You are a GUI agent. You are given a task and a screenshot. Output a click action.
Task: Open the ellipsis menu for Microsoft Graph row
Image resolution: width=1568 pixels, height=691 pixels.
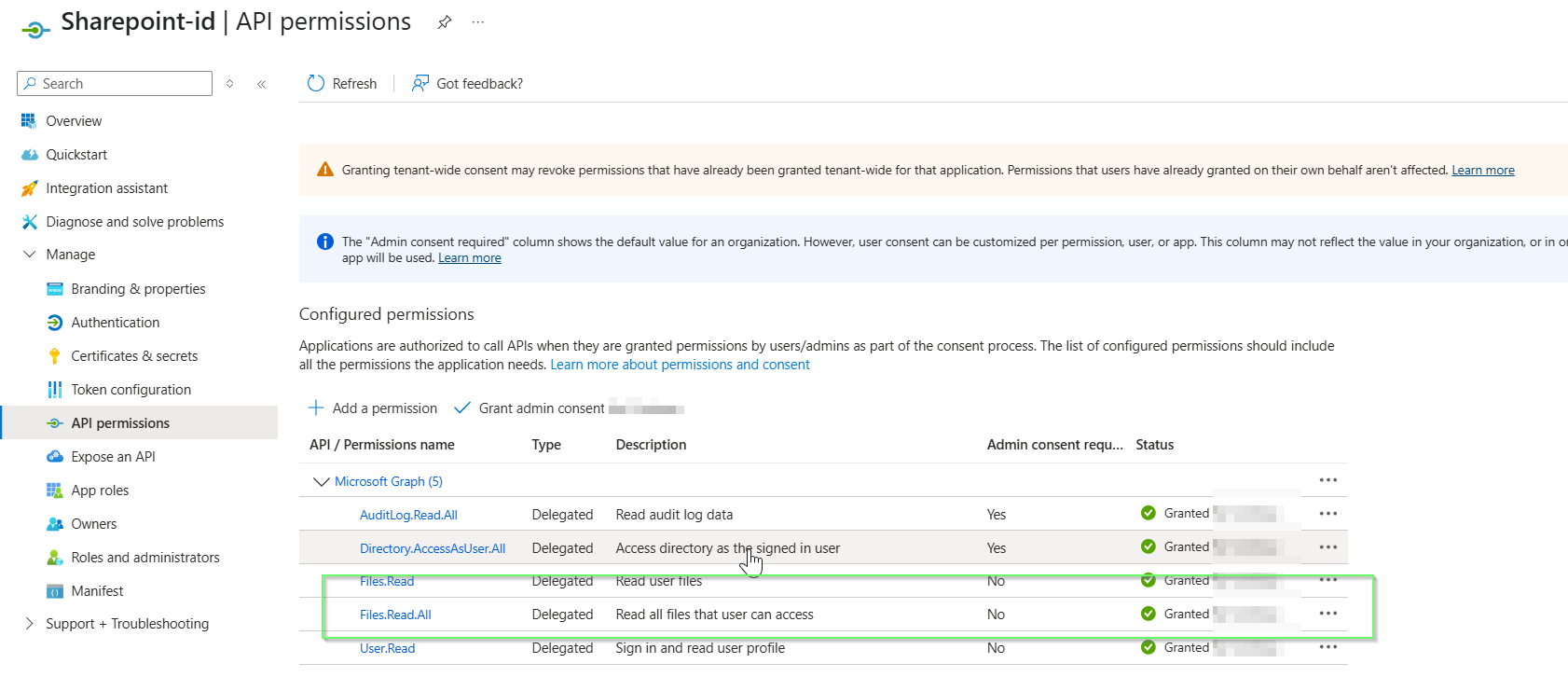coord(1328,480)
